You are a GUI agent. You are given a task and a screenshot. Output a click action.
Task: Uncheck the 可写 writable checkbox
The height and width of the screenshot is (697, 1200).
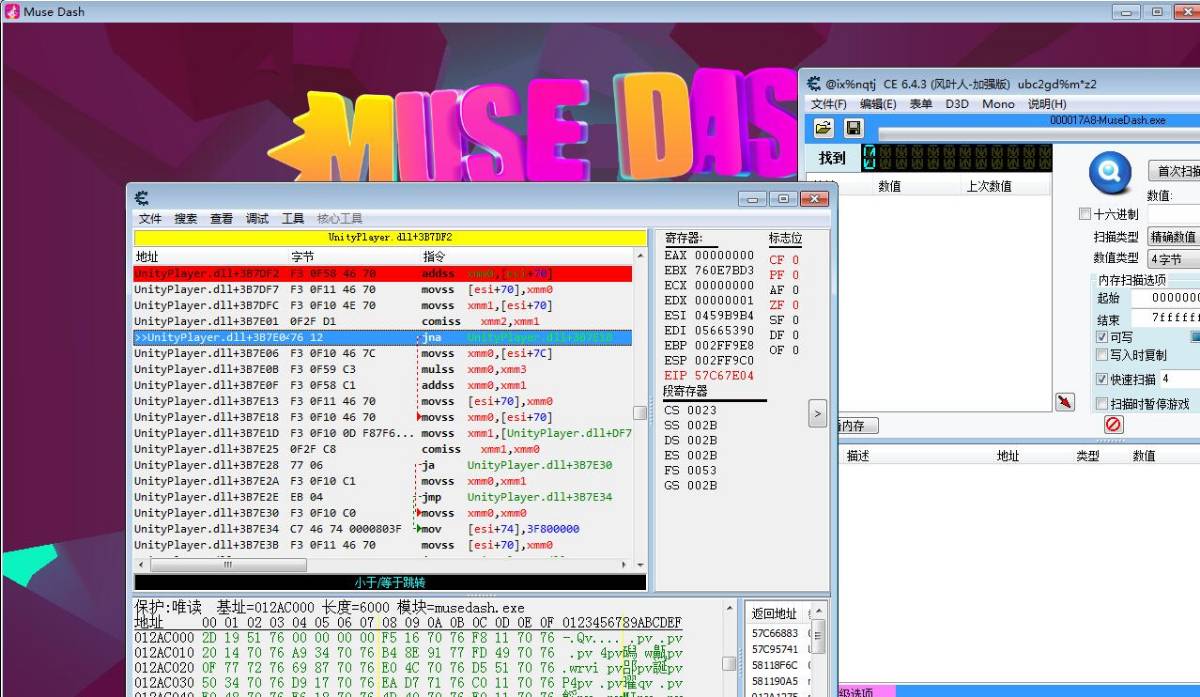coord(1102,337)
